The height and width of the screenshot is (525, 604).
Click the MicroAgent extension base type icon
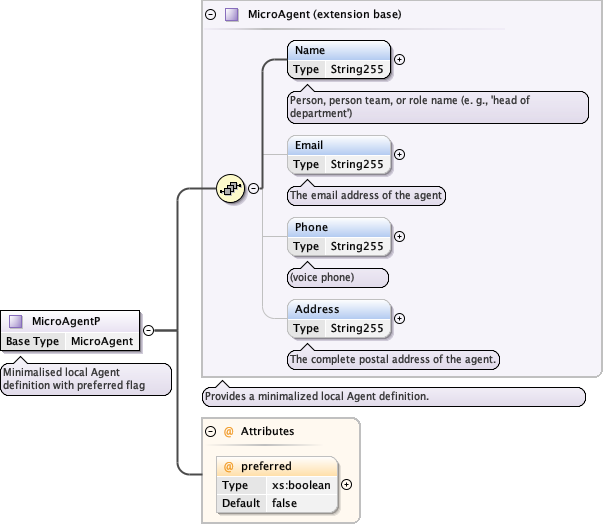pos(231,15)
